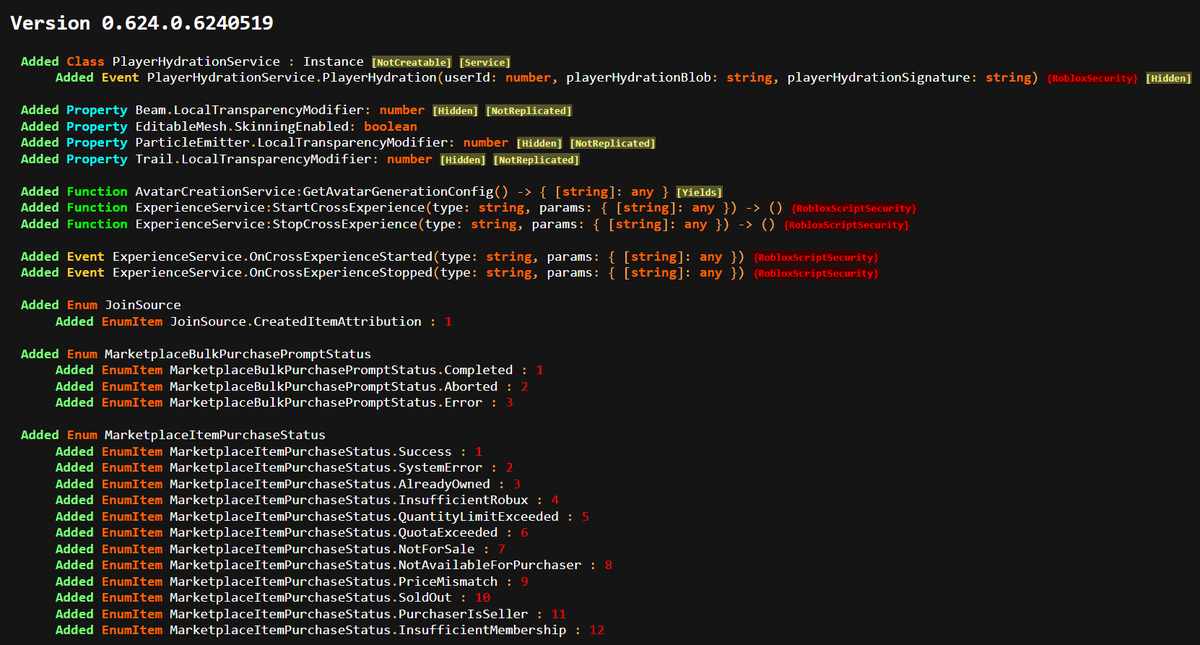
Task: Select MarketplaceItemPurchaseStatus.QuantityLimitExceeded enum item
Action: (364, 517)
